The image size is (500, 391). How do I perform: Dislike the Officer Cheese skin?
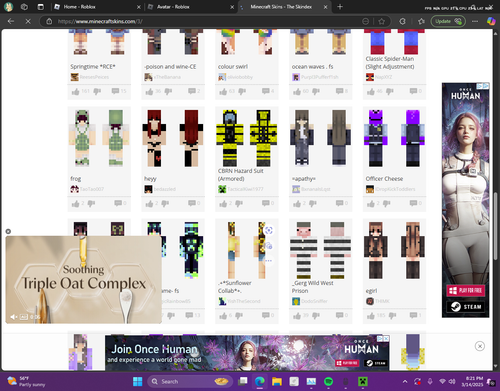click(x=386, y=204)
